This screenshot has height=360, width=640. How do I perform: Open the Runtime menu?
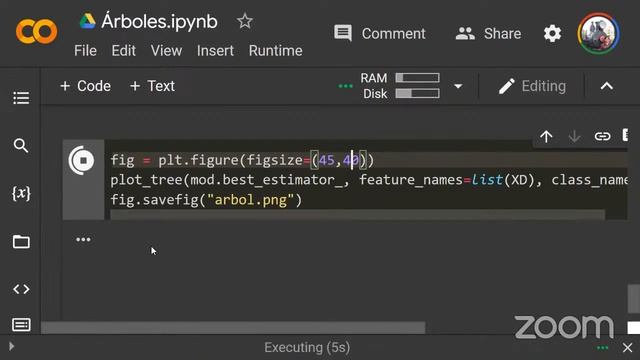tap(276, 51)
